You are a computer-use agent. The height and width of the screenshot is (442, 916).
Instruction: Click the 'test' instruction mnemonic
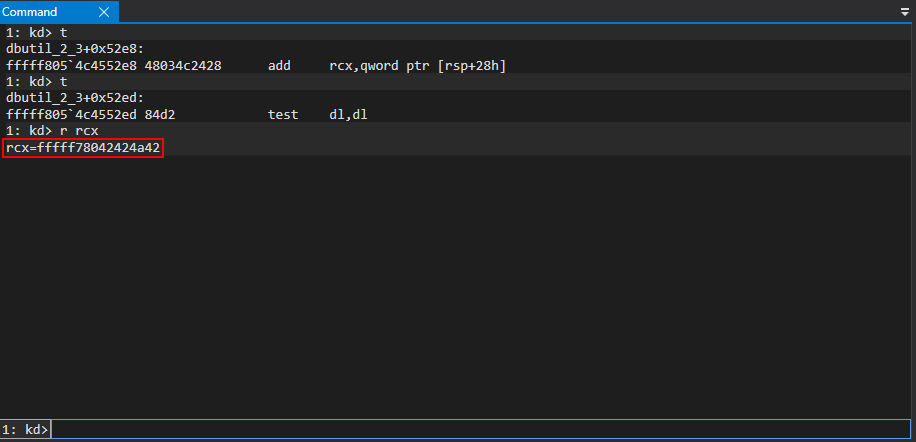[x=283, y=115]
